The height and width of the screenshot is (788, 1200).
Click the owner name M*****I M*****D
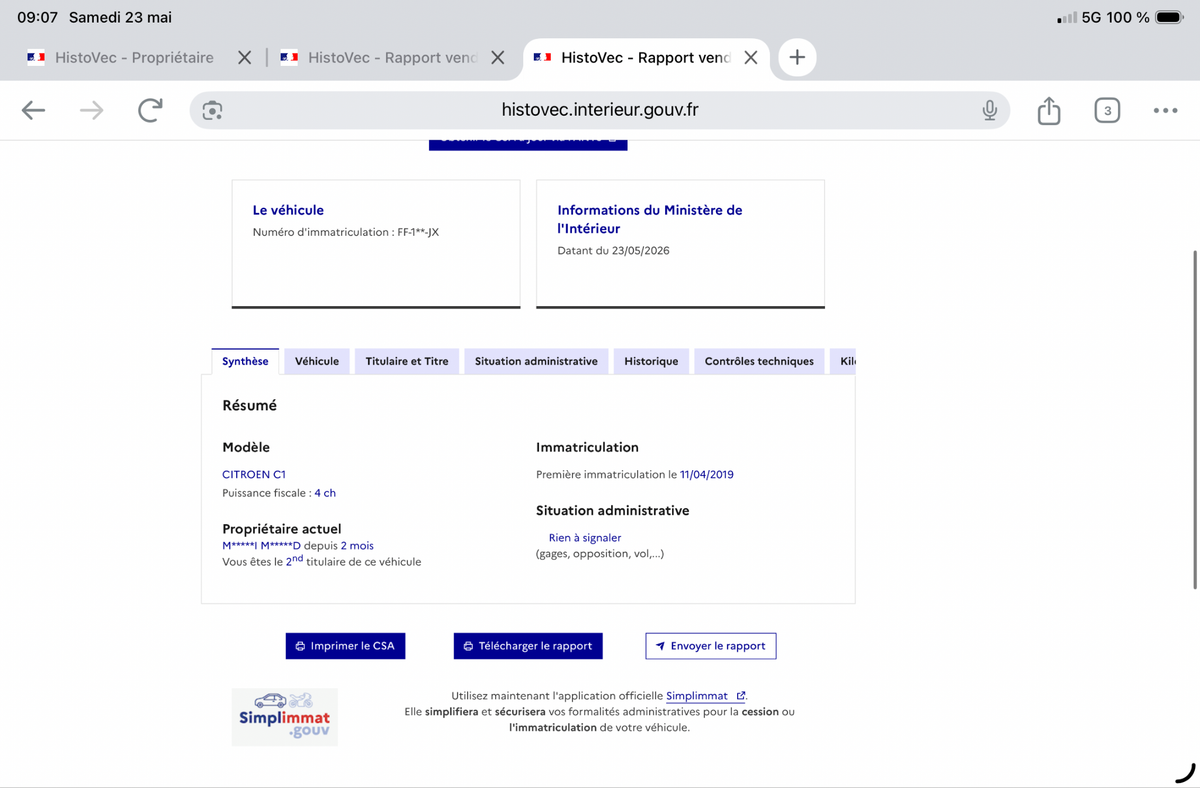coord(261,546)
